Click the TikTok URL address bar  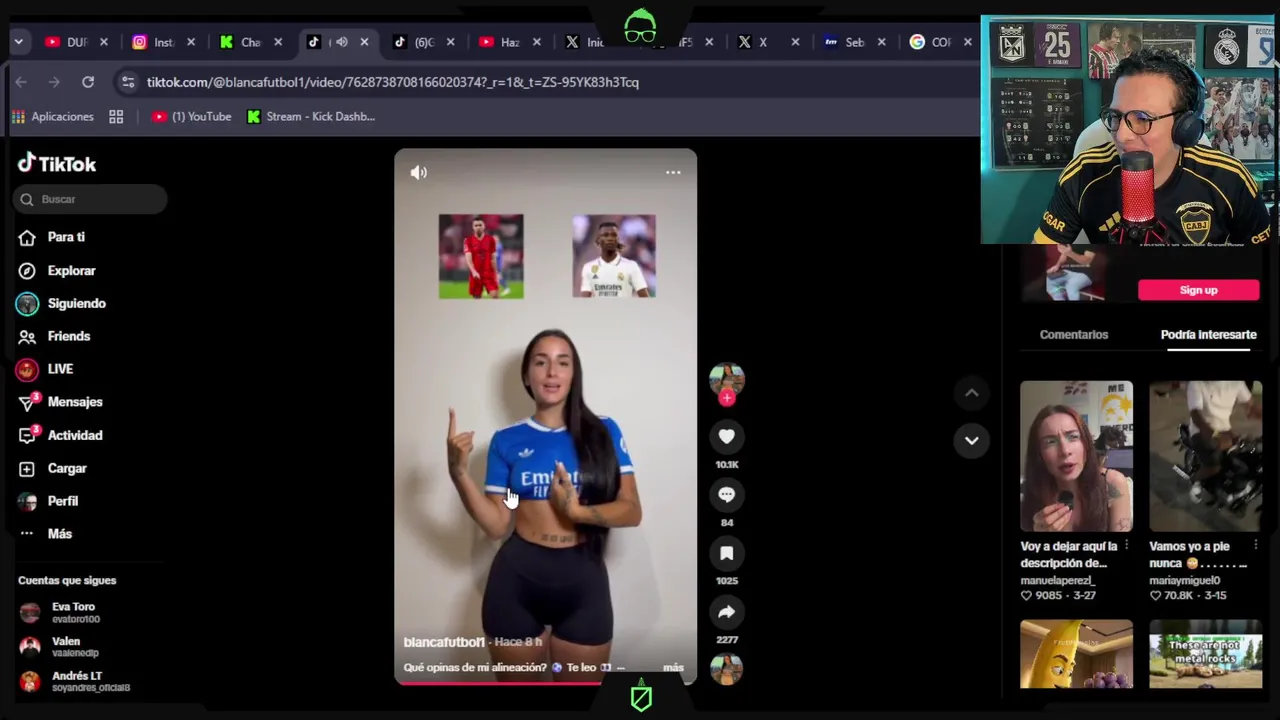pos(392,82)
